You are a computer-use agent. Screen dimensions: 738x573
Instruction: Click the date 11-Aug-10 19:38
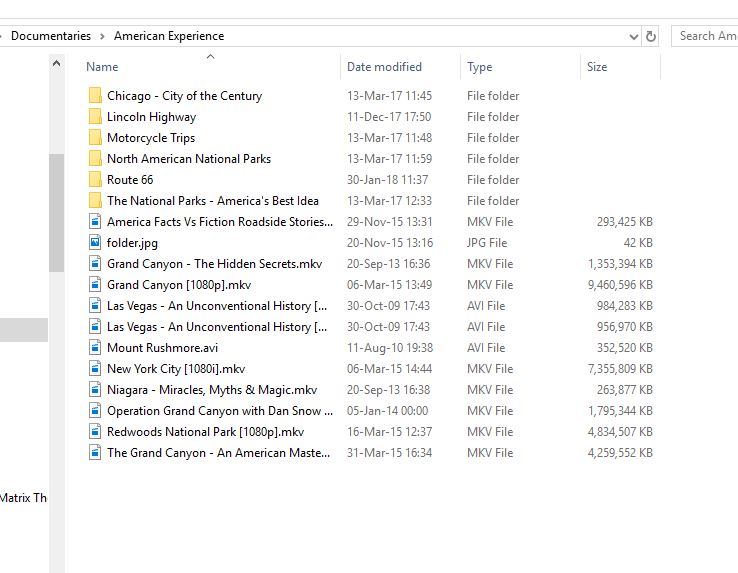click(x=390, y=347)
